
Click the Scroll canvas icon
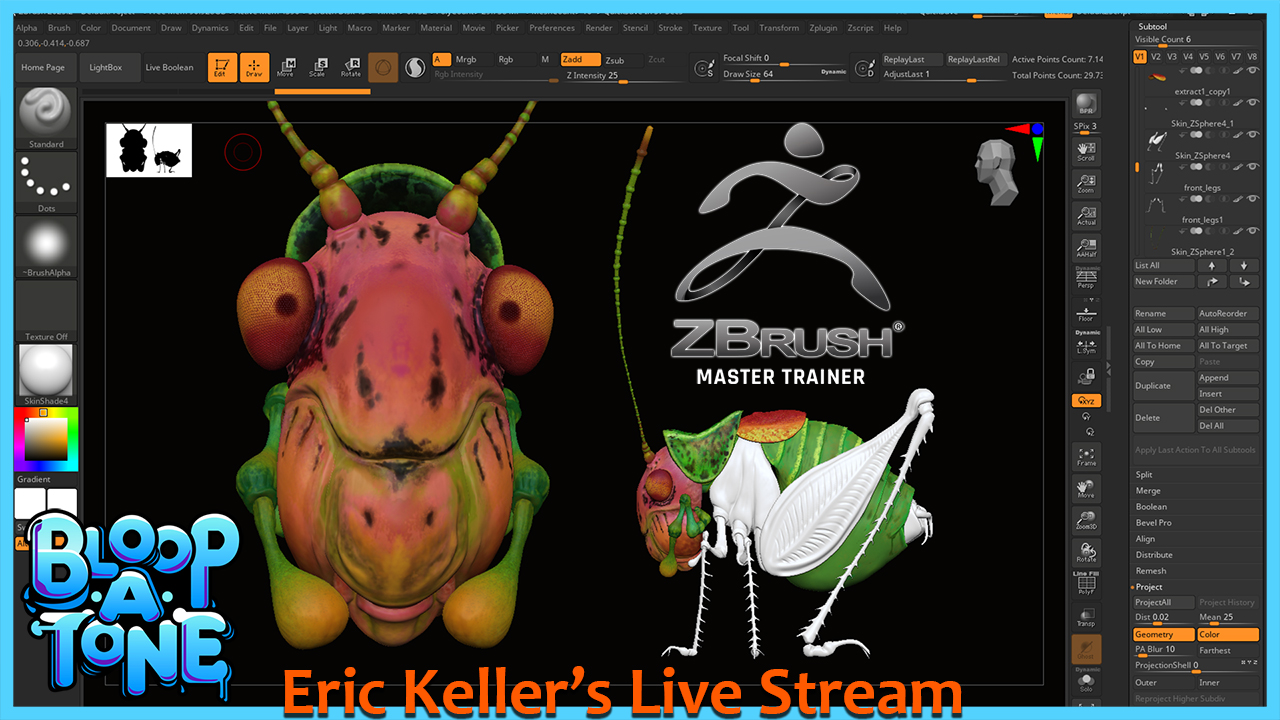(x=1086, y=152)
